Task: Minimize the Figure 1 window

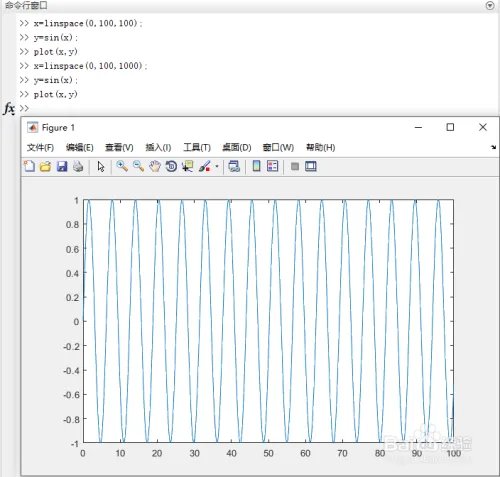Action: coord(418,127)
